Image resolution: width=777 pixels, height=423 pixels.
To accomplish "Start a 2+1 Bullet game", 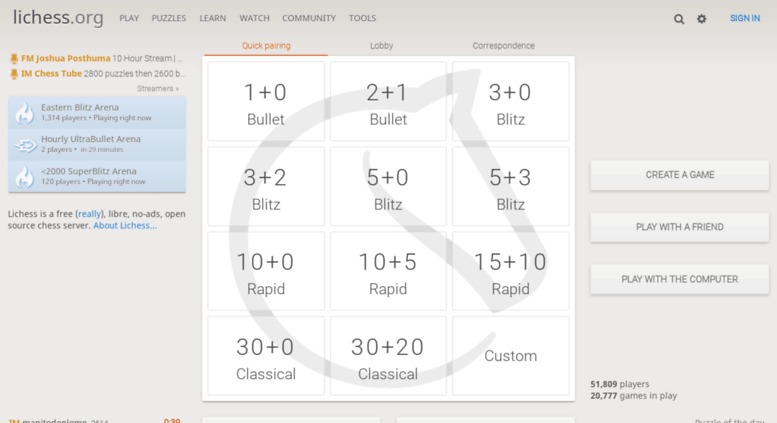I will point(388,101).
